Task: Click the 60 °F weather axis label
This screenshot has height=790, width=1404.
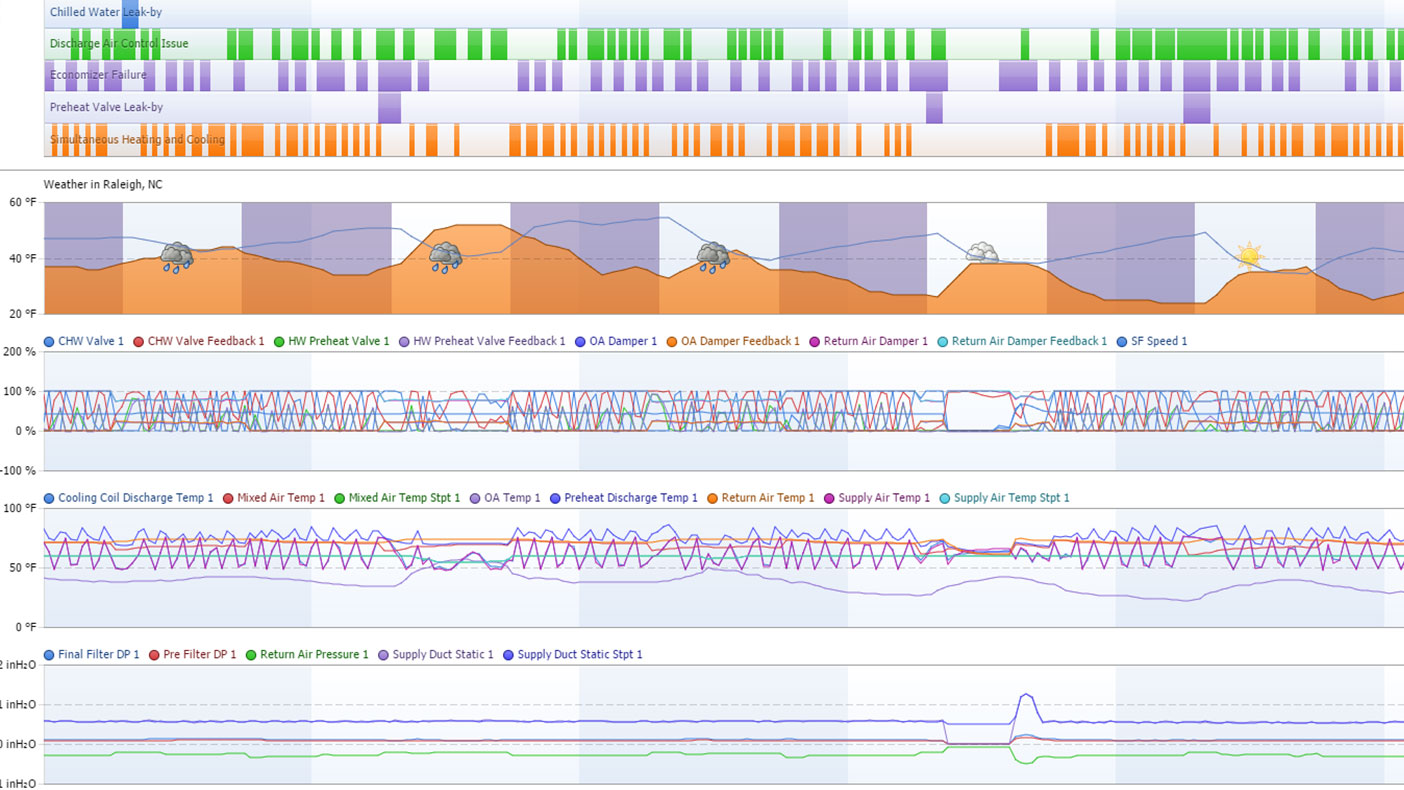Action: pos(23,202)
